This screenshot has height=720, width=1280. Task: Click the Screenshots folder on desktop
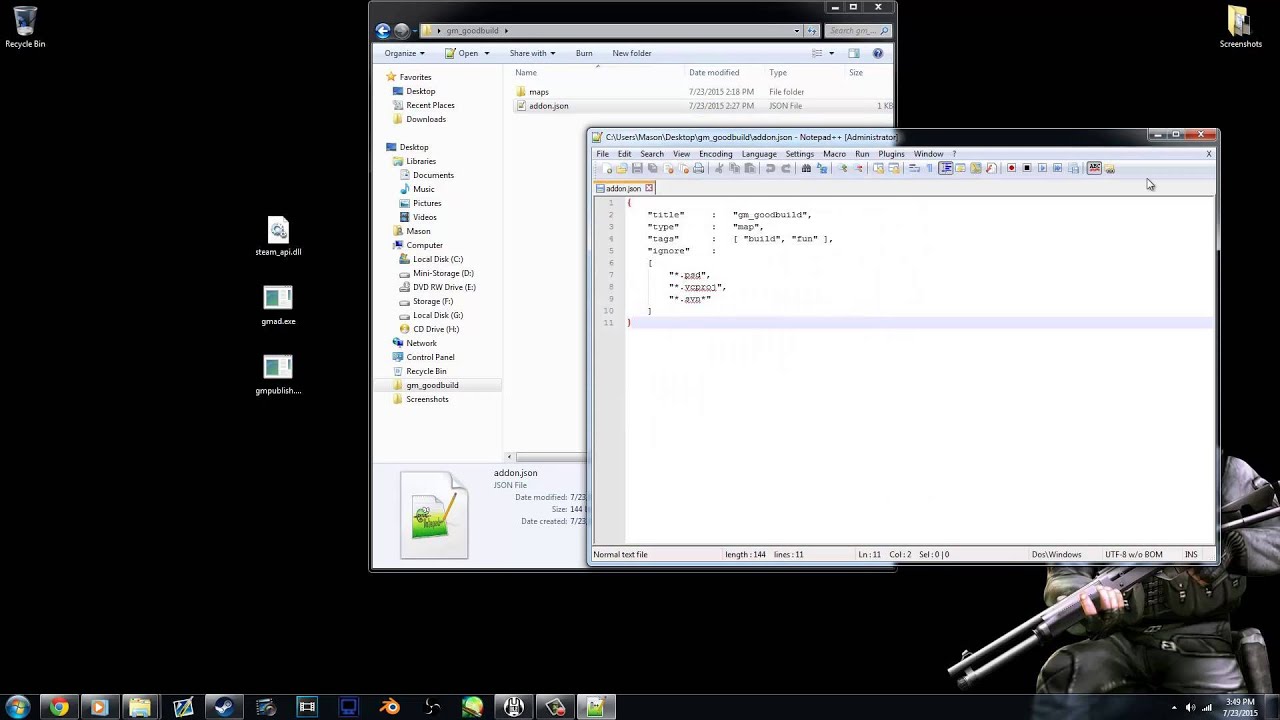[x=1240, y=27]
